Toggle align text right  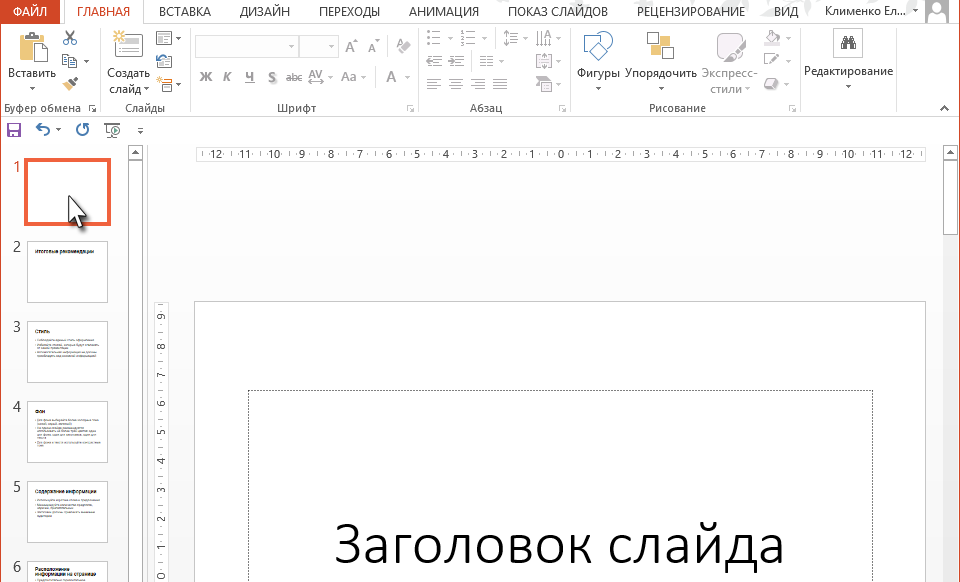478,84
